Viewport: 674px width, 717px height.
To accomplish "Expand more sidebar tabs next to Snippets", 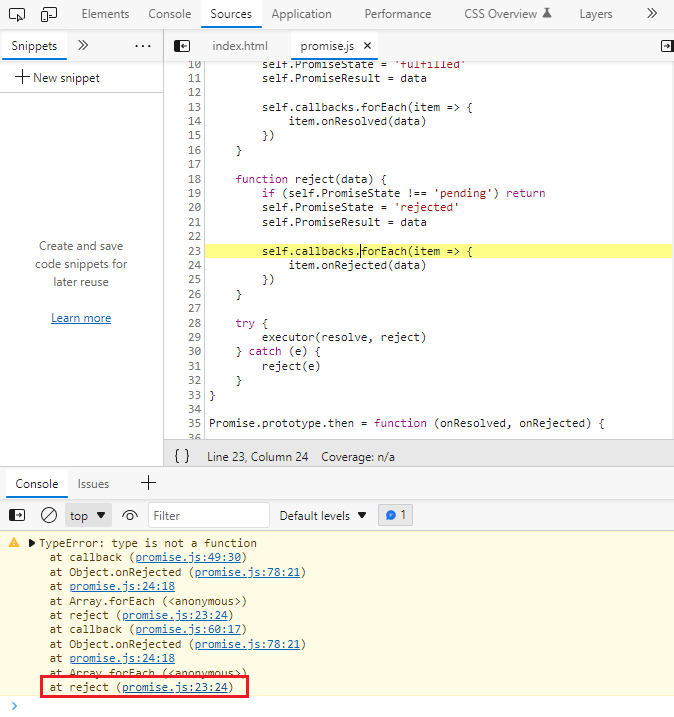I will tap(83, 45).
